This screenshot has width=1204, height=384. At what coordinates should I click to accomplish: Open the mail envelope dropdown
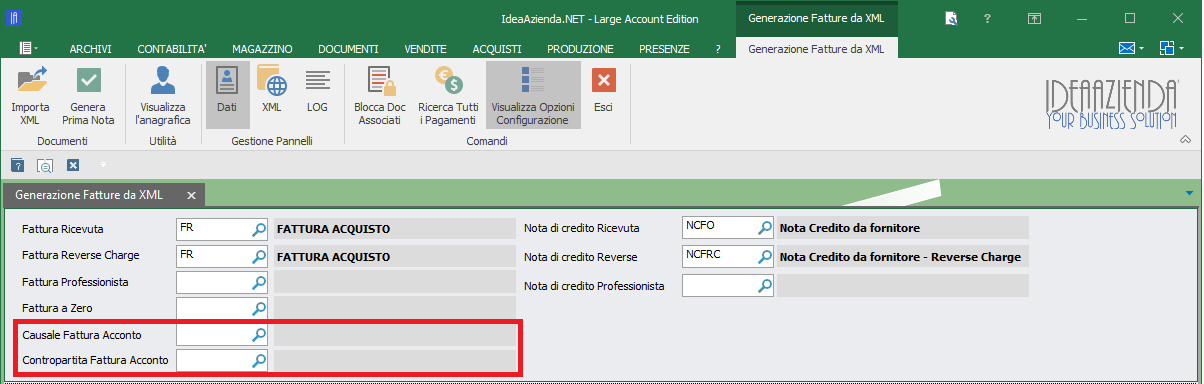pyautogui.click(x=1131, y=48)
